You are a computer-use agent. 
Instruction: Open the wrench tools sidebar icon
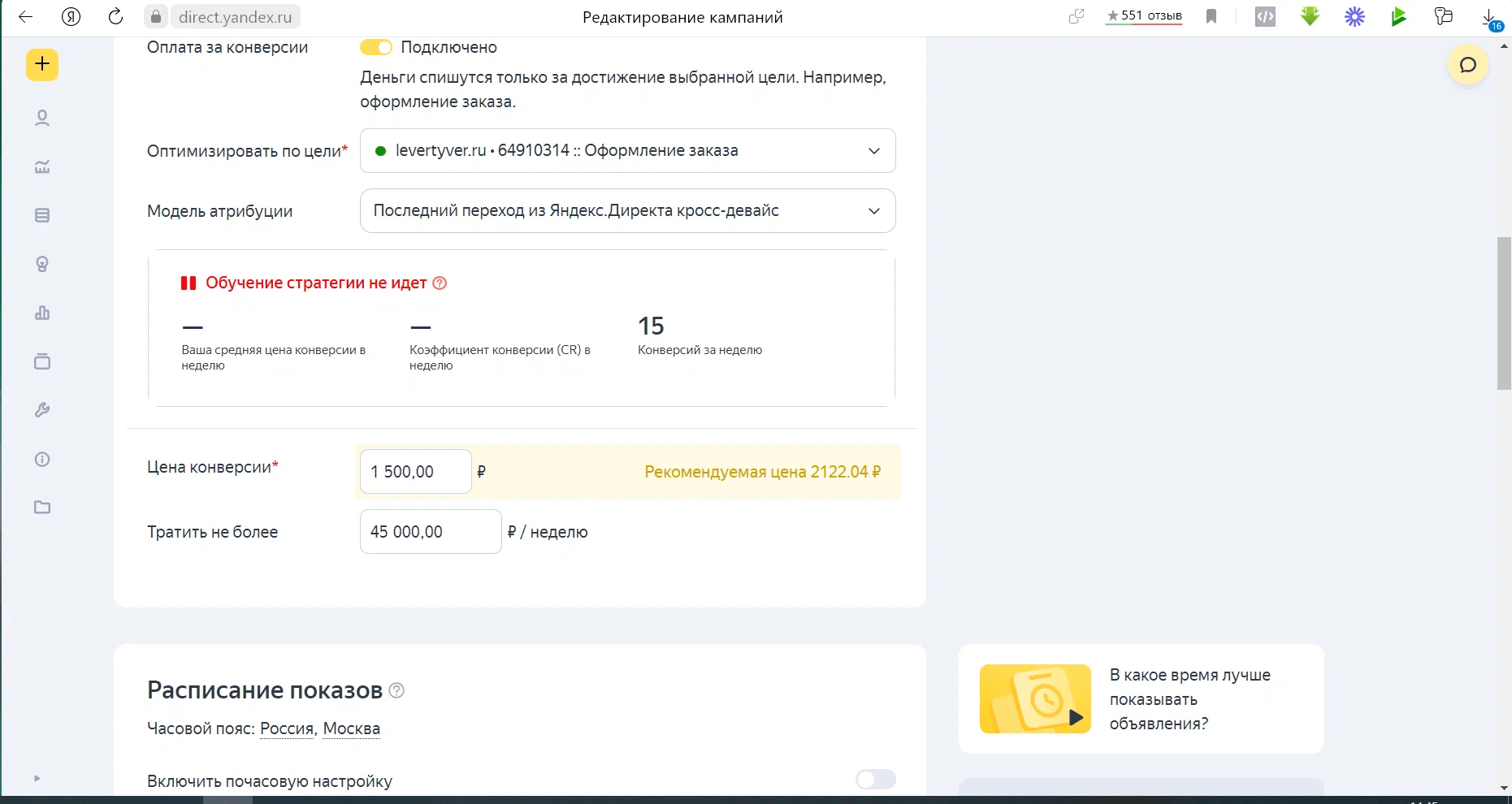42,410
